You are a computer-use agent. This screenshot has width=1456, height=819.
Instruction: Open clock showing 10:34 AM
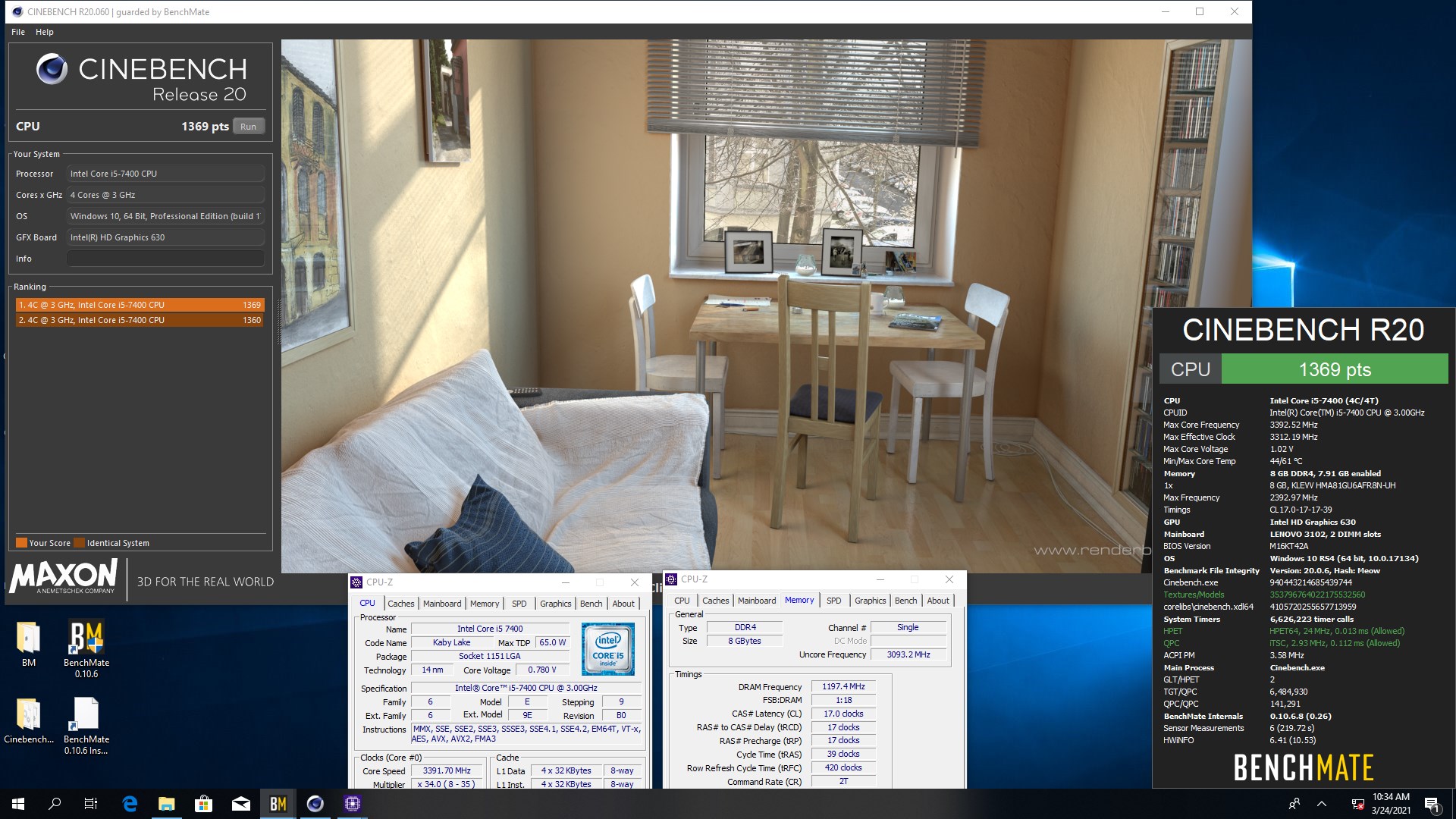(1391, 804)
